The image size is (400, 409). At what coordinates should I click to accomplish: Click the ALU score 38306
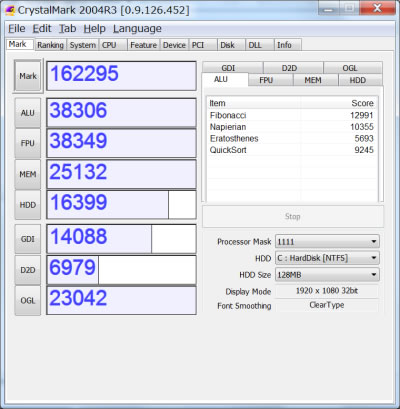[x=121, y=113]
